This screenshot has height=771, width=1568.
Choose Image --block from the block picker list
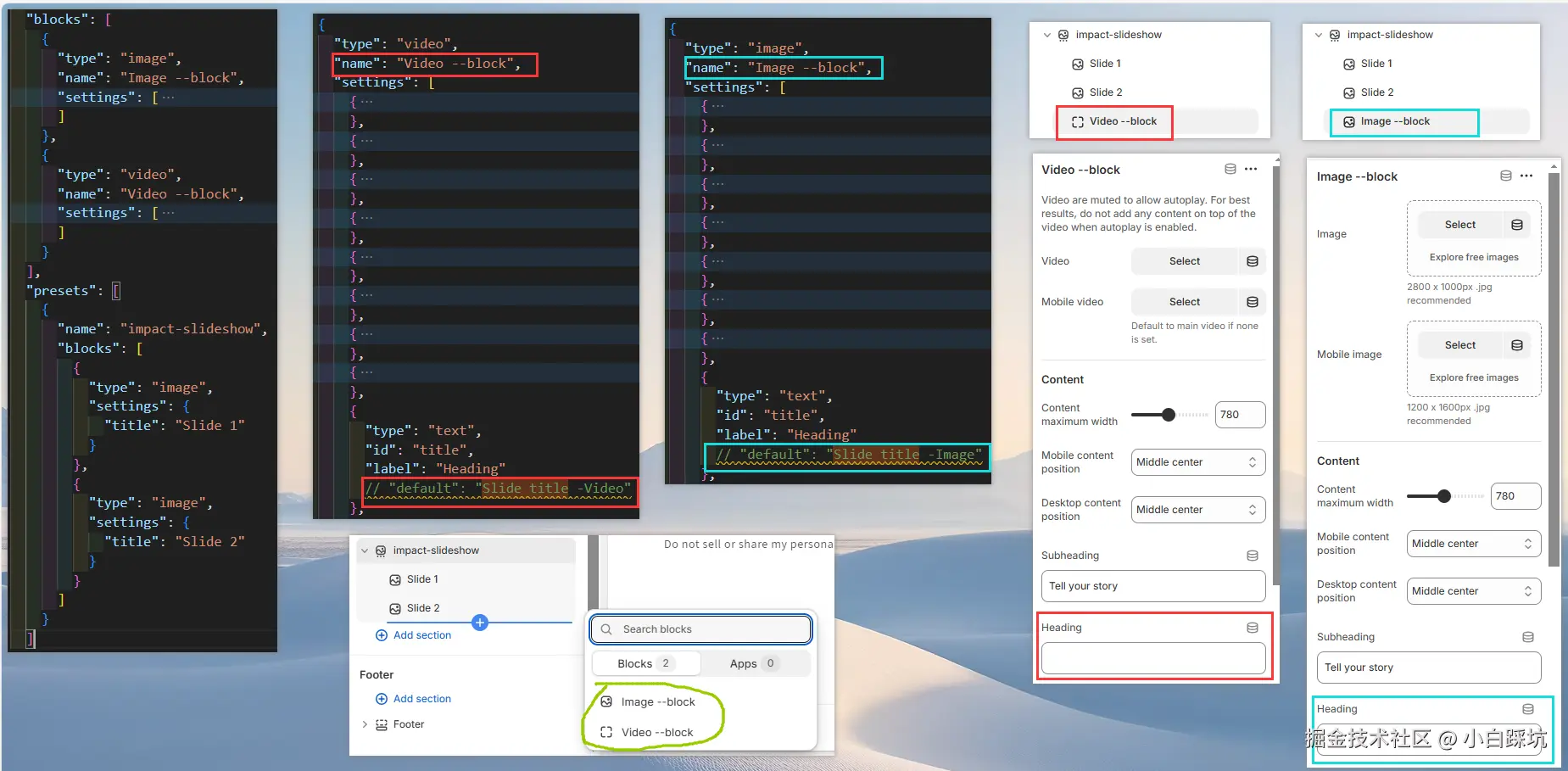pyautogui.click(x=658, y=701)
